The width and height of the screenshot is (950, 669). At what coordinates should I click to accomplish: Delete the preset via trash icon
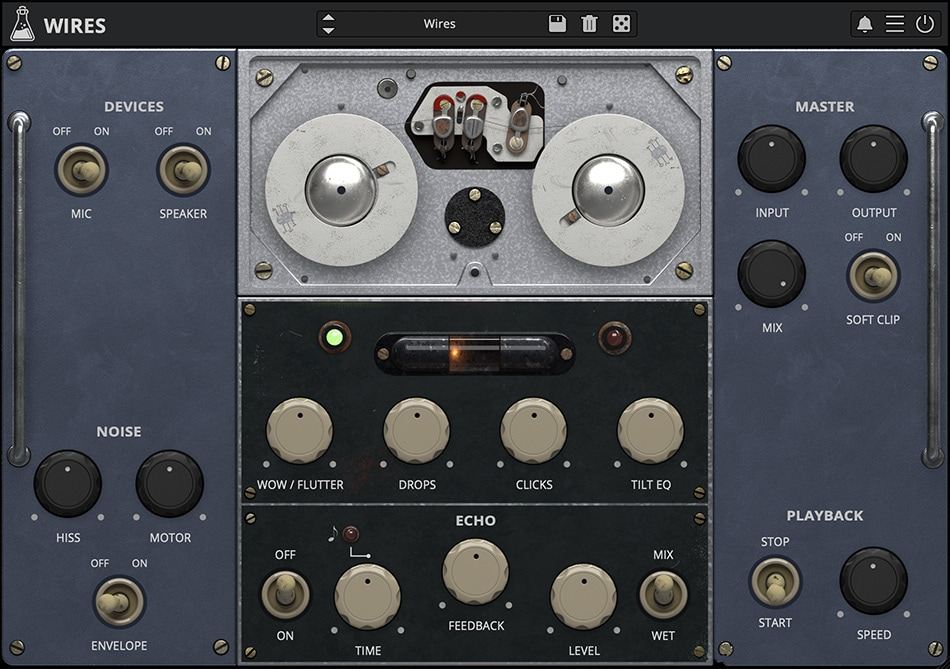pos(590,22)
